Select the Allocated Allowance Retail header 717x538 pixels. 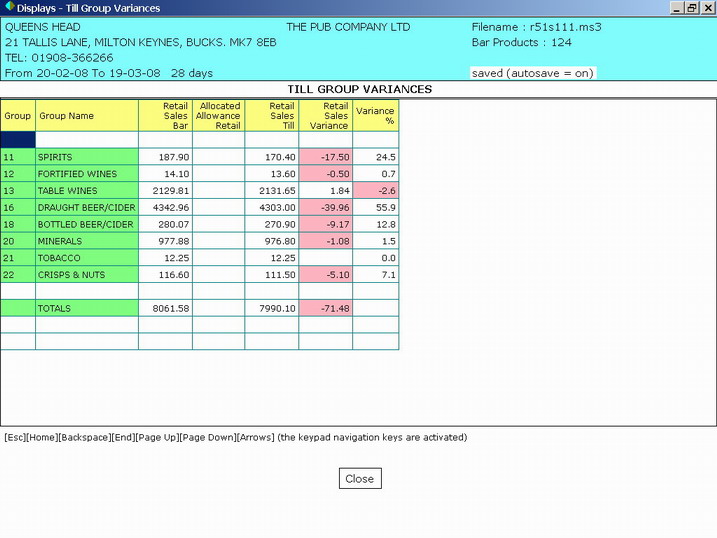pos(218,116)
